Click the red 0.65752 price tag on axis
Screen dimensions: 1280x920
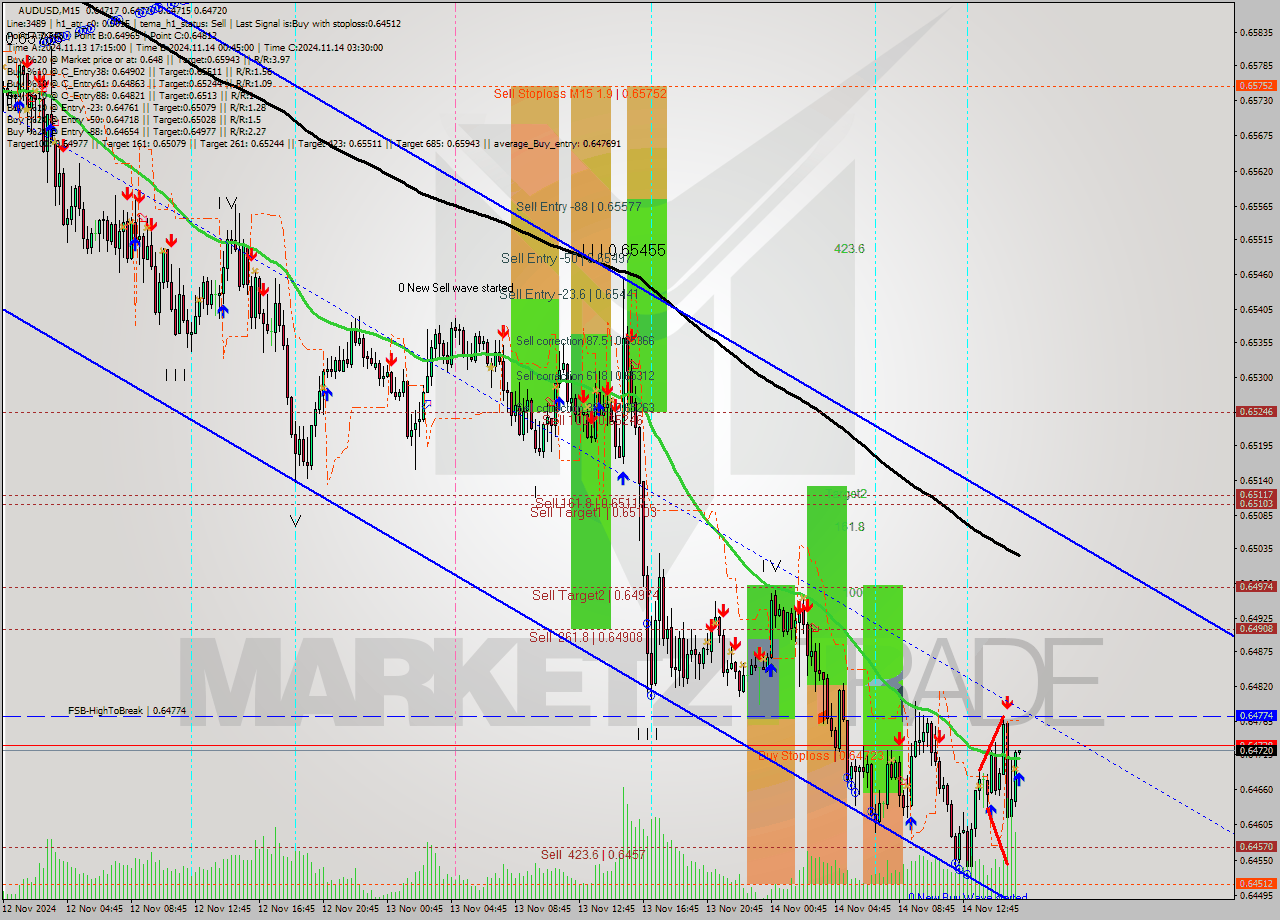click(x=1256, y=86)
